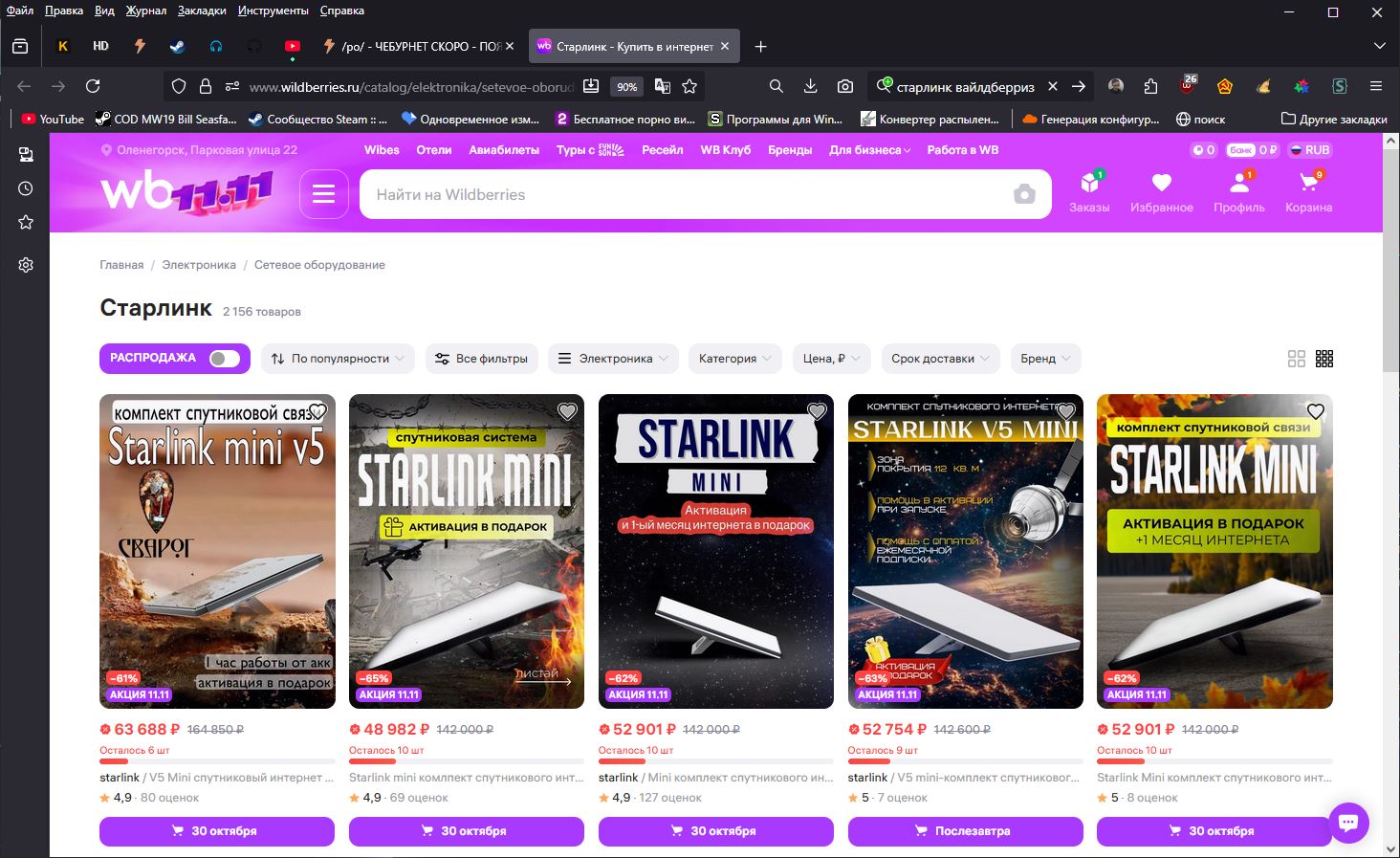Open the Wildberries cart icon
The height and width of the screenshot is (858, 1400).
[1308, 184]
